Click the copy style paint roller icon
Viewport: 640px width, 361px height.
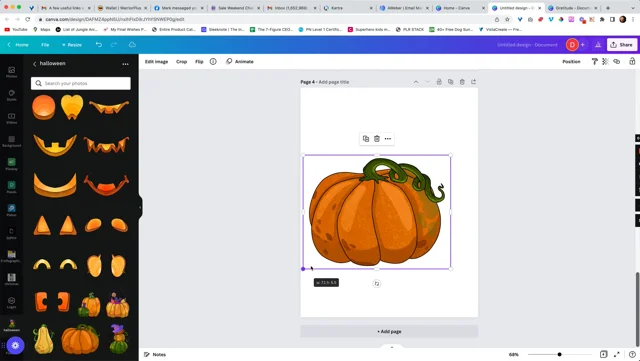[594, 61]
